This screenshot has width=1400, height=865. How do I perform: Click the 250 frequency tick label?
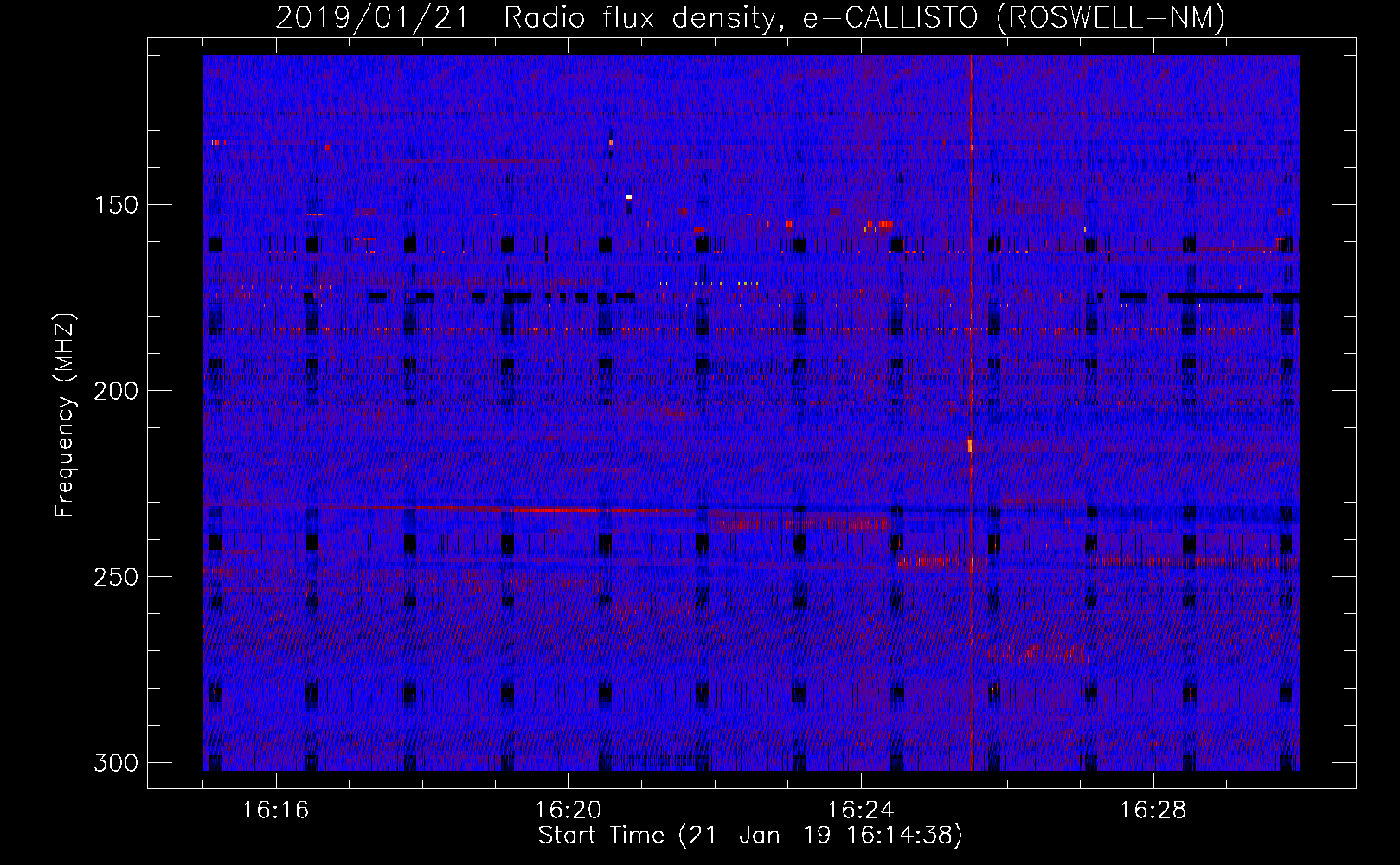pos(116,577)
